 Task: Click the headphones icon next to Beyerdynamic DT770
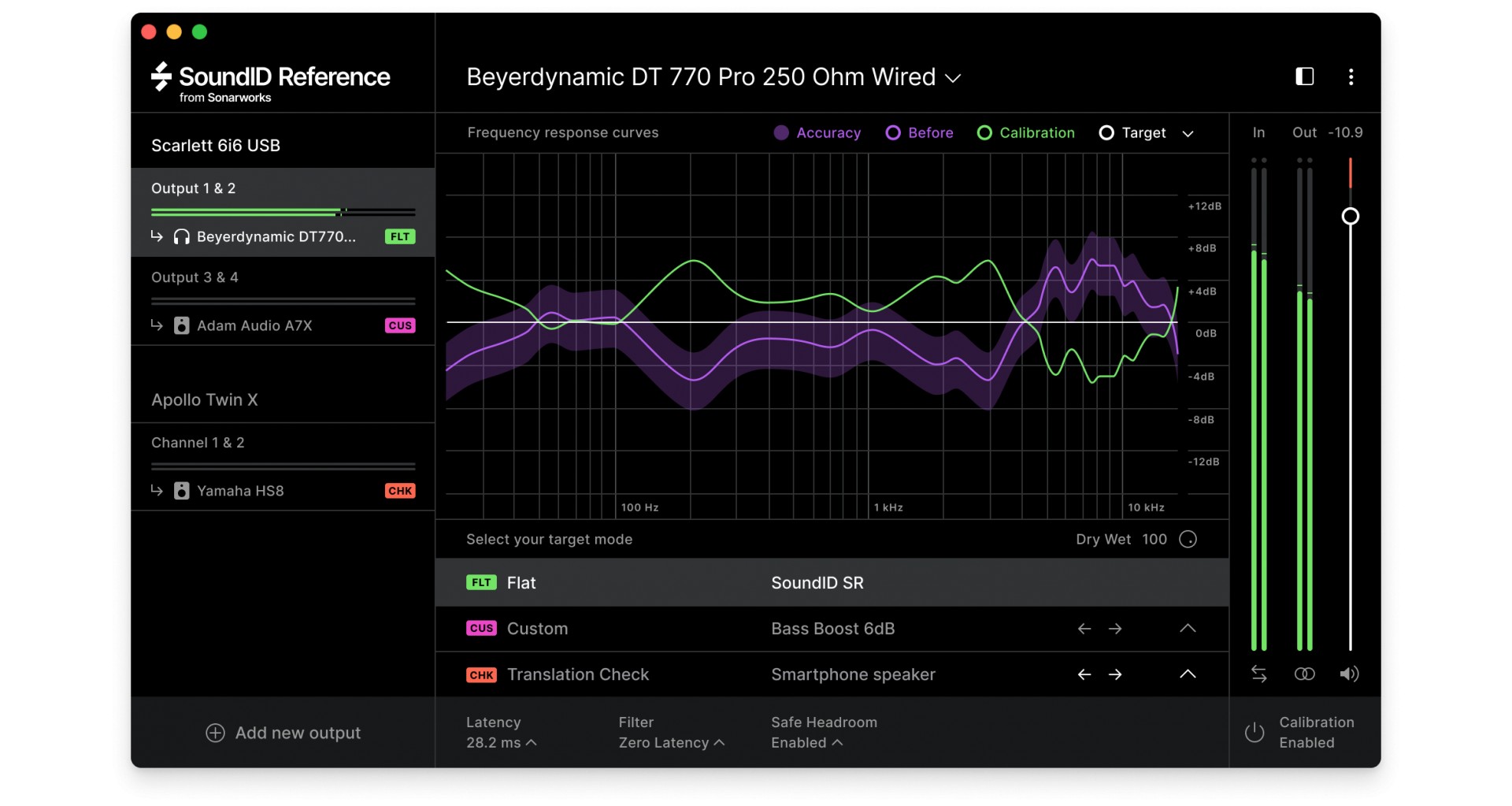coord(181,236)
